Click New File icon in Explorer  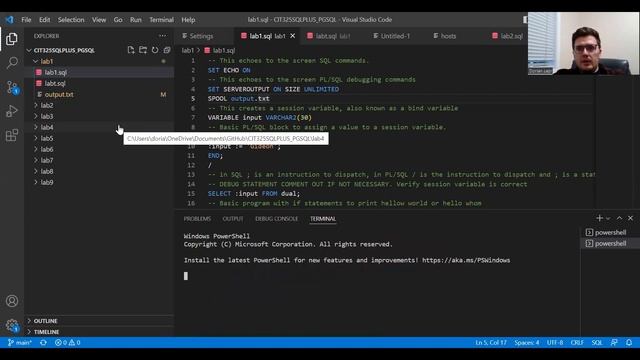131,50
